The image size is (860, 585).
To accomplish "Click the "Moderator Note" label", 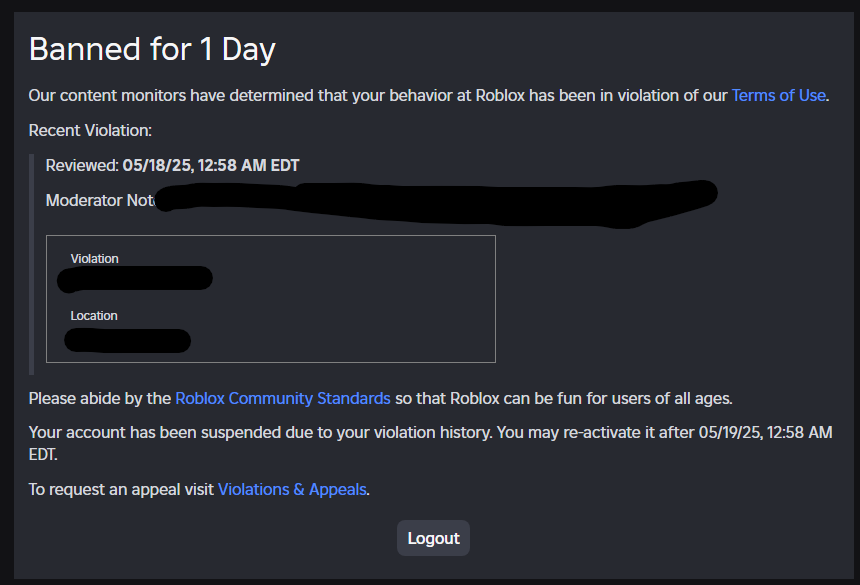I will [100, 201].
